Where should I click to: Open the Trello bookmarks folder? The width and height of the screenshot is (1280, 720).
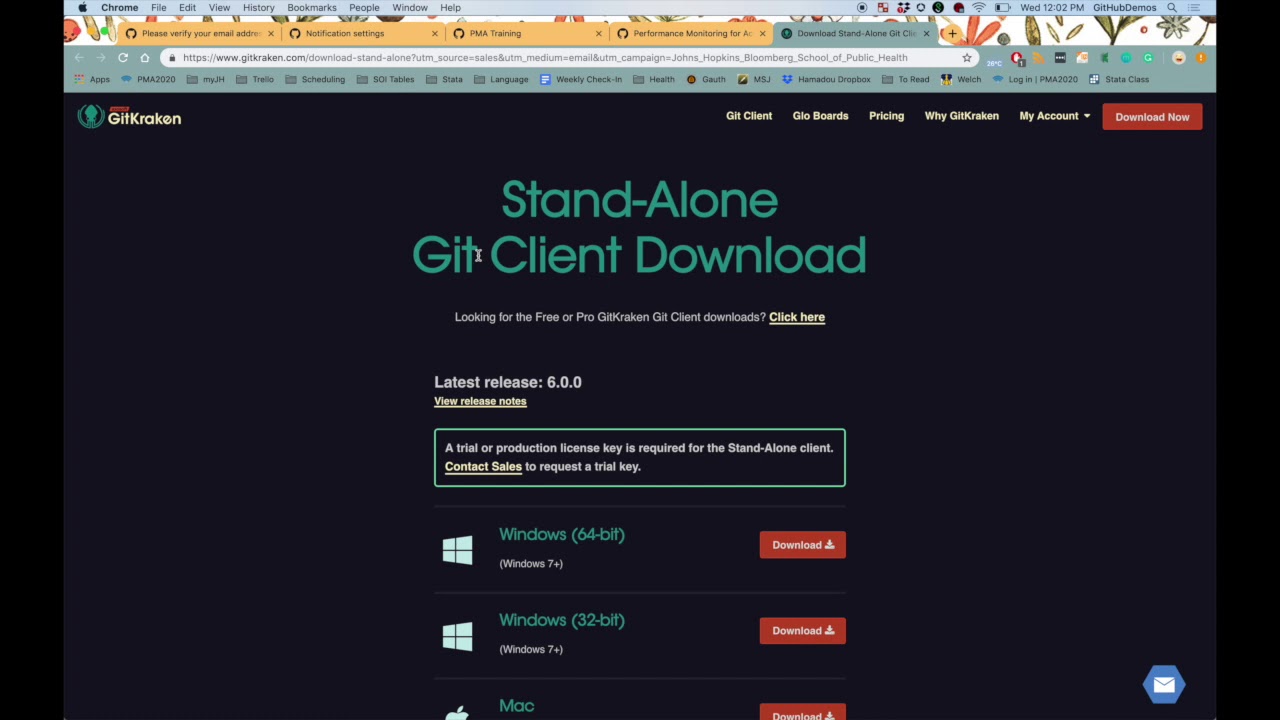[256, 79]
